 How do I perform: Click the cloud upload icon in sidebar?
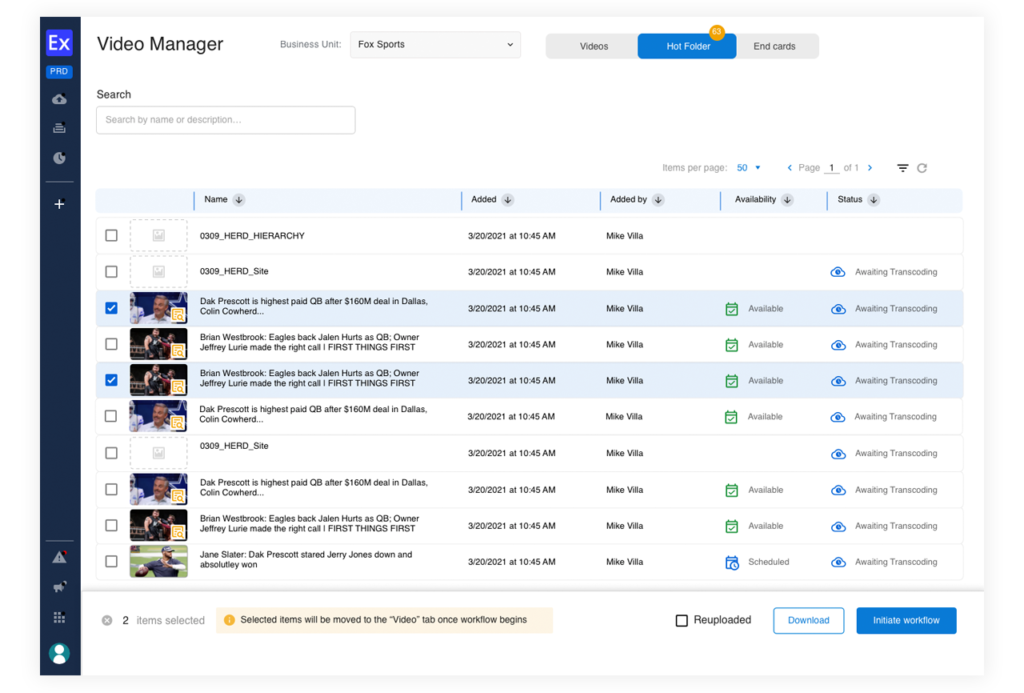(59, 99)
